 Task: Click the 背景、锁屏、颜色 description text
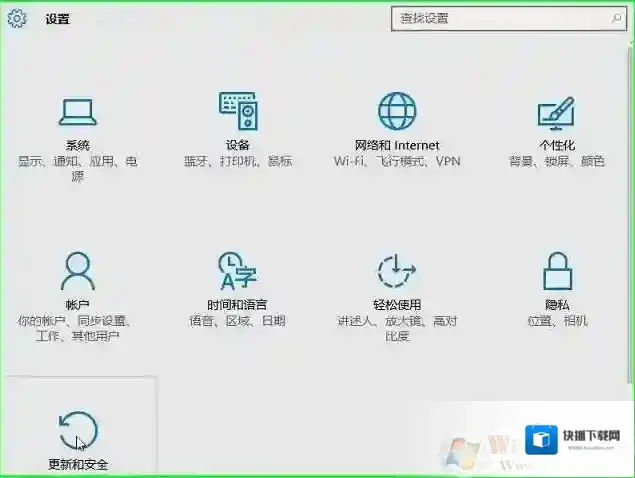tap(557, 161)
